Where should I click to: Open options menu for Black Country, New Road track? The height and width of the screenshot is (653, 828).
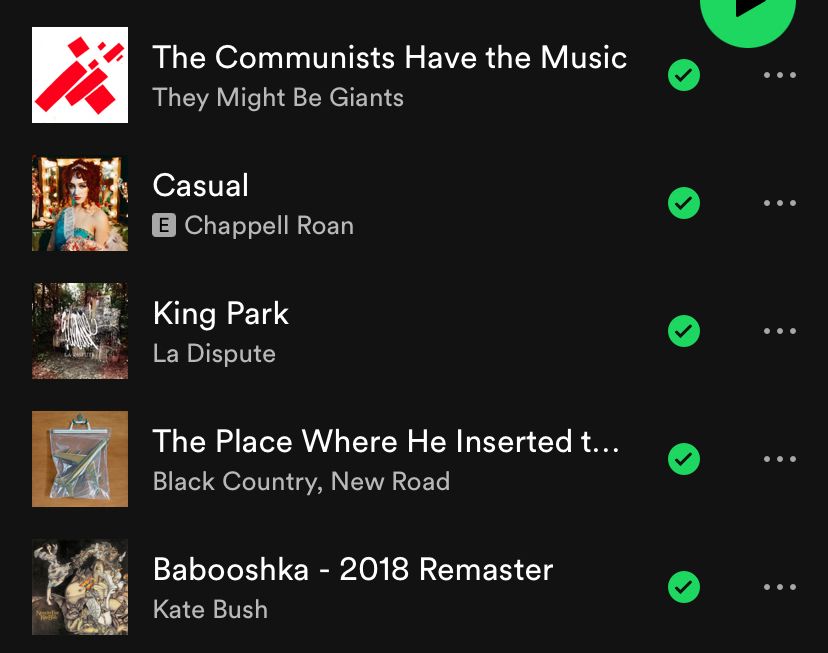tap(779, 459)
